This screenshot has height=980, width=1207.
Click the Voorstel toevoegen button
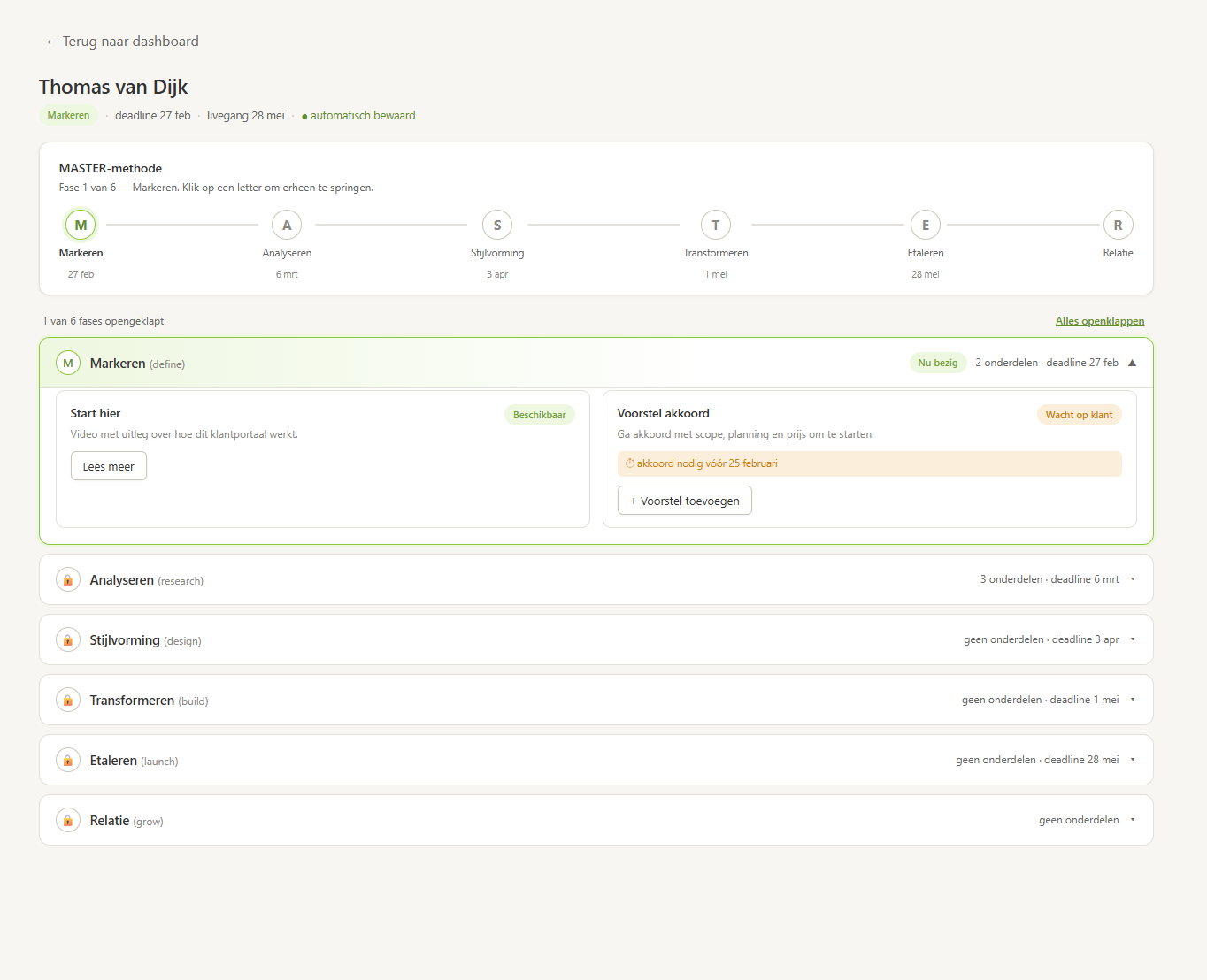click(685, 501)
